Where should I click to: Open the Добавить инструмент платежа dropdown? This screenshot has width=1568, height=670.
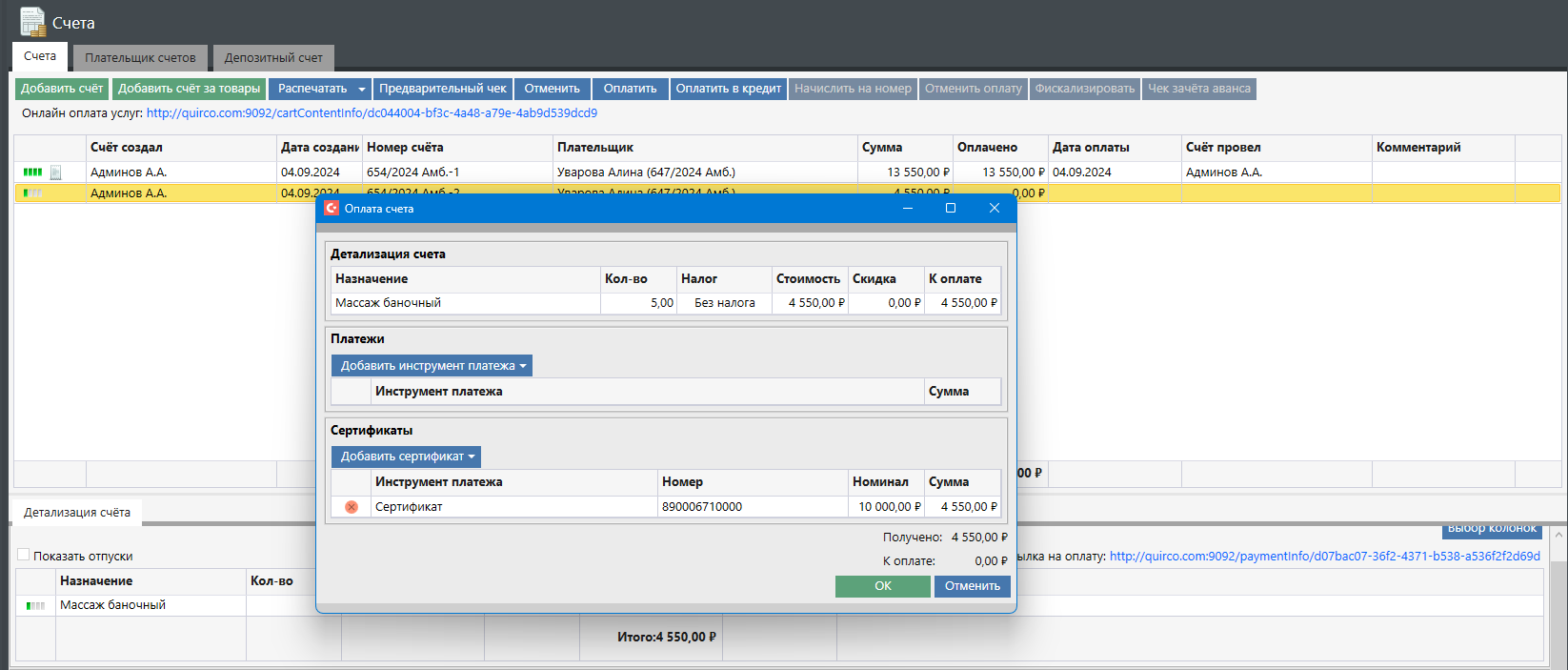(432, 366)
